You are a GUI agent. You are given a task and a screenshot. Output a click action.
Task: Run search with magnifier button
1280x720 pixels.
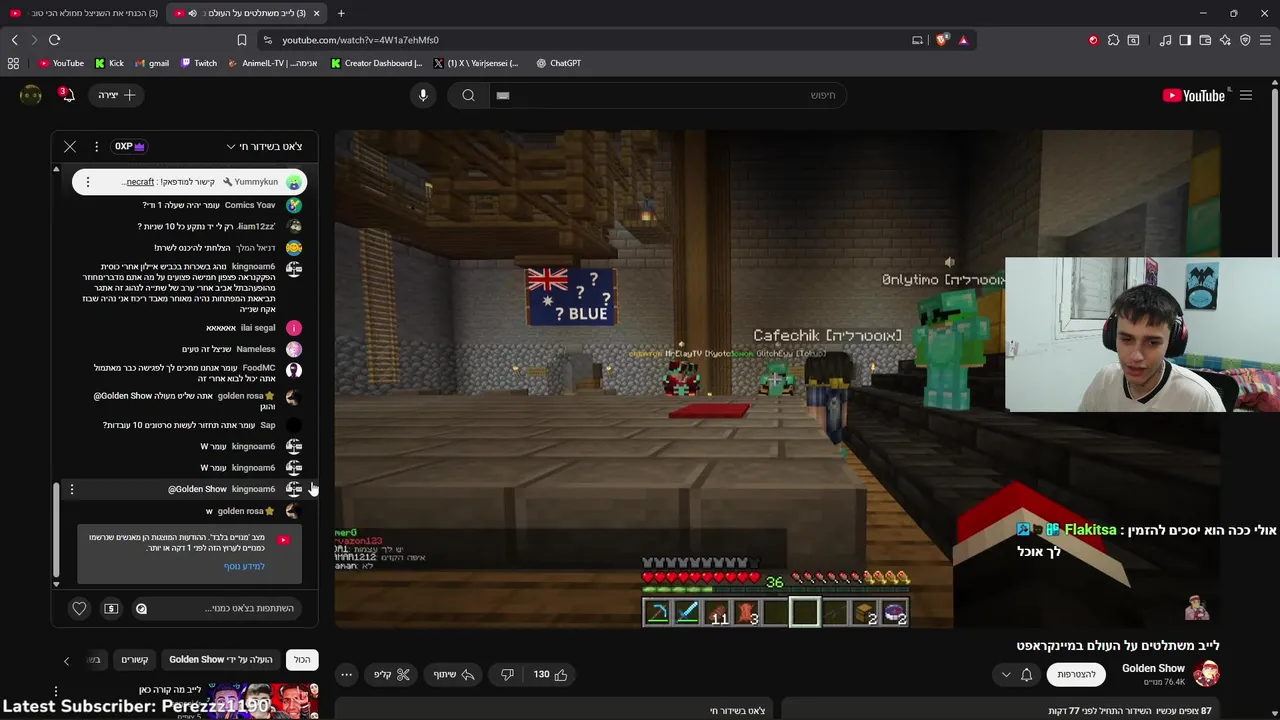coord(468,95)
